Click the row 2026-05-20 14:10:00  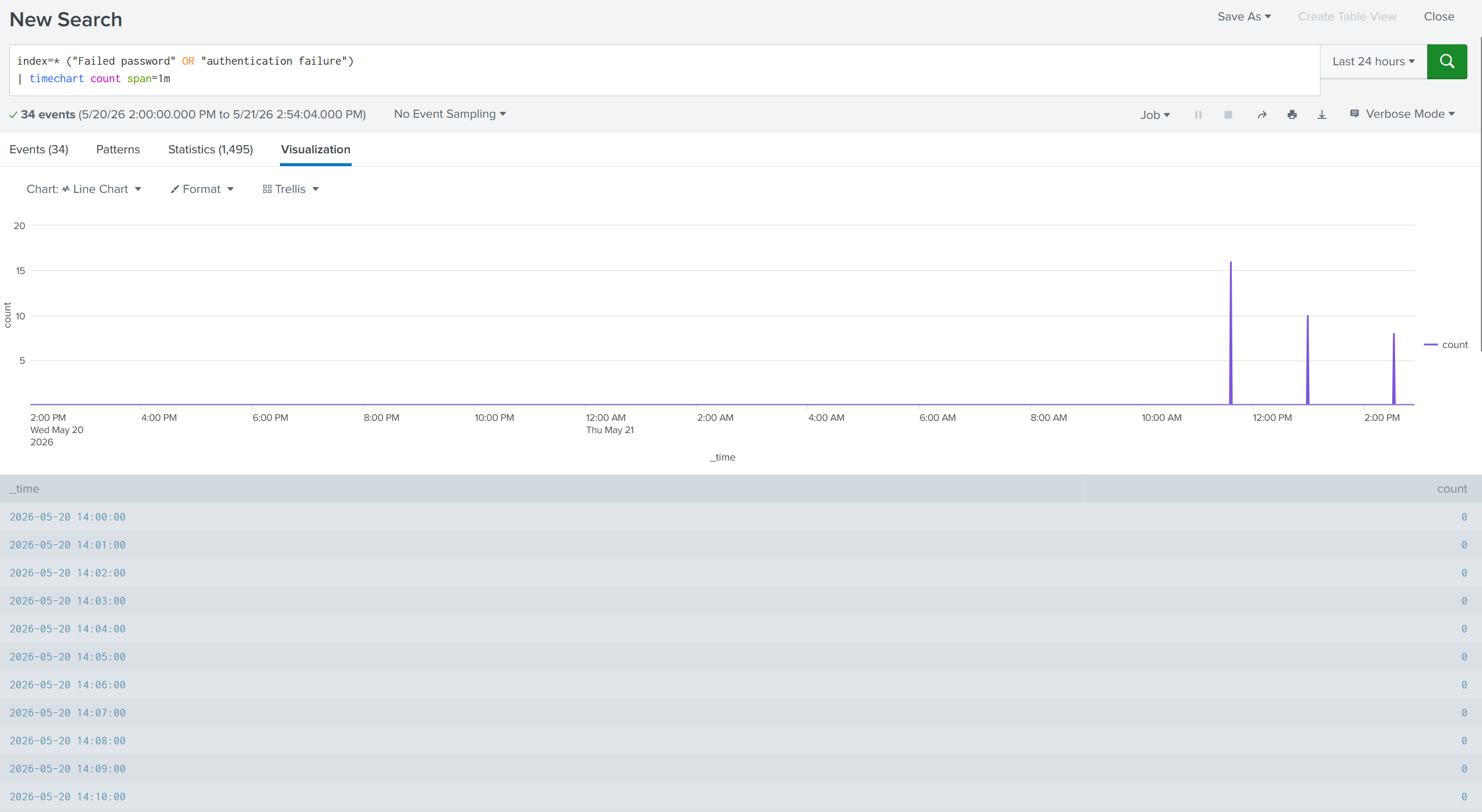[741, 796]
